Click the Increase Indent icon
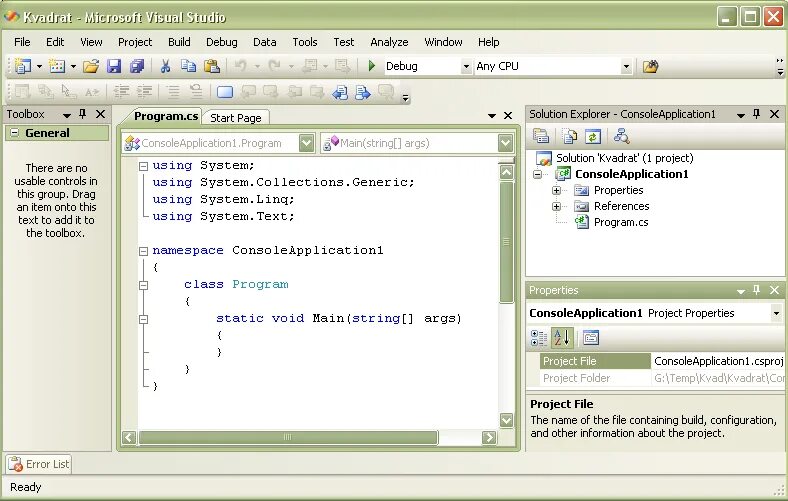 point(144,91)
